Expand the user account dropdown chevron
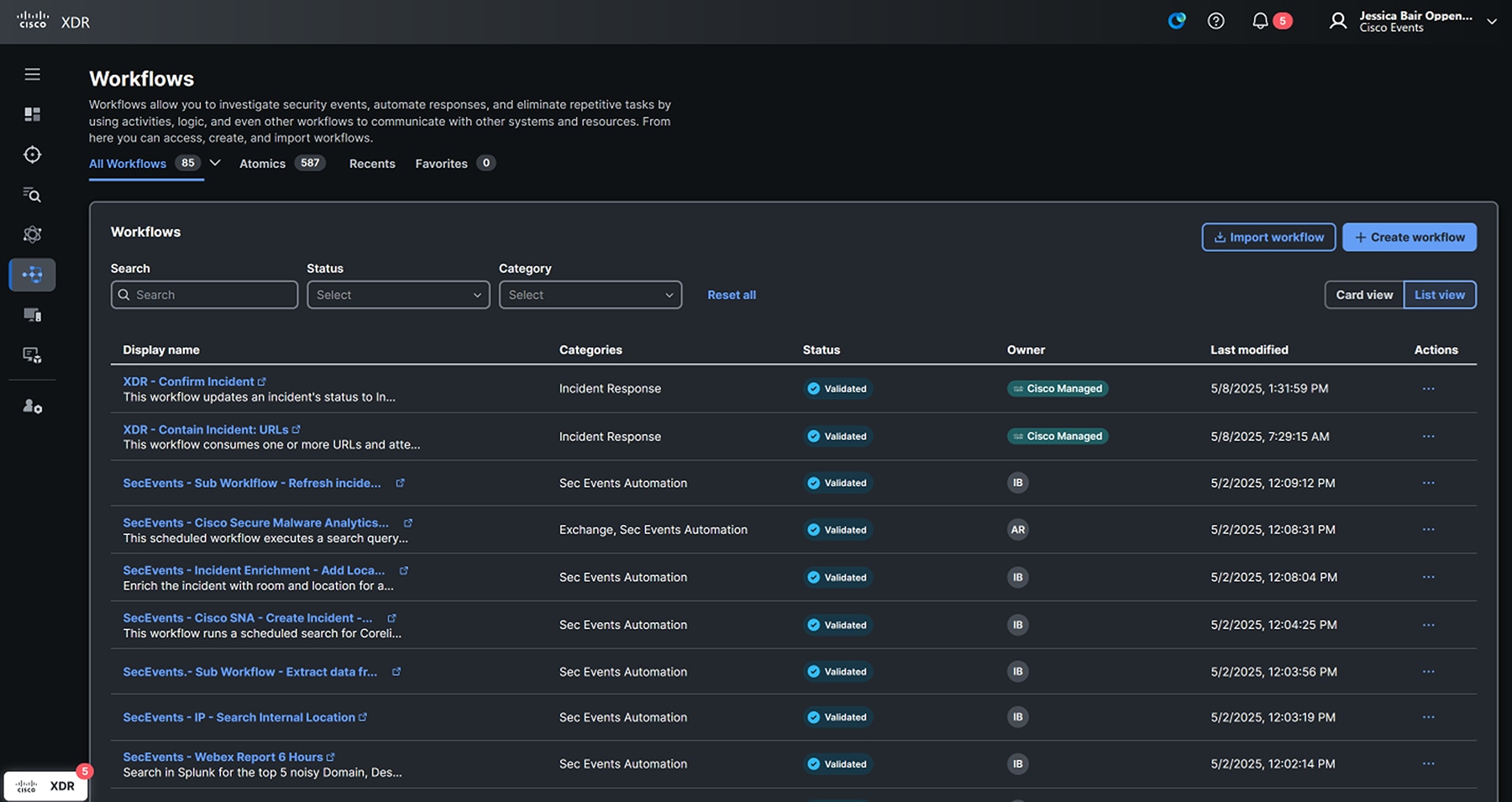Screen dimensions: 1512x802 1492,22
